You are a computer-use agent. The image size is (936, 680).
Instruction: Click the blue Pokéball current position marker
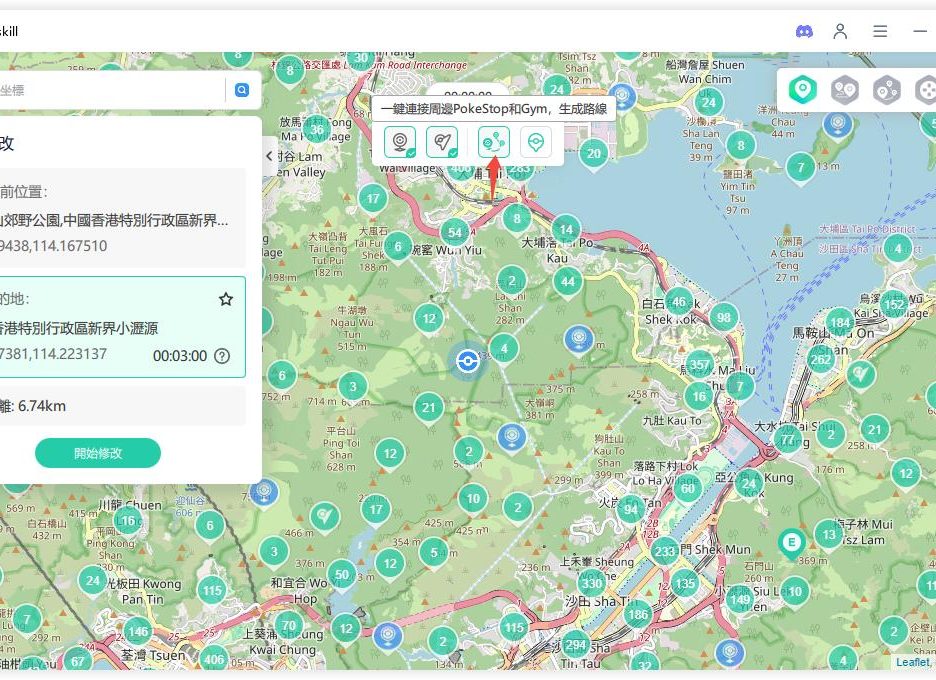(466, 361)
